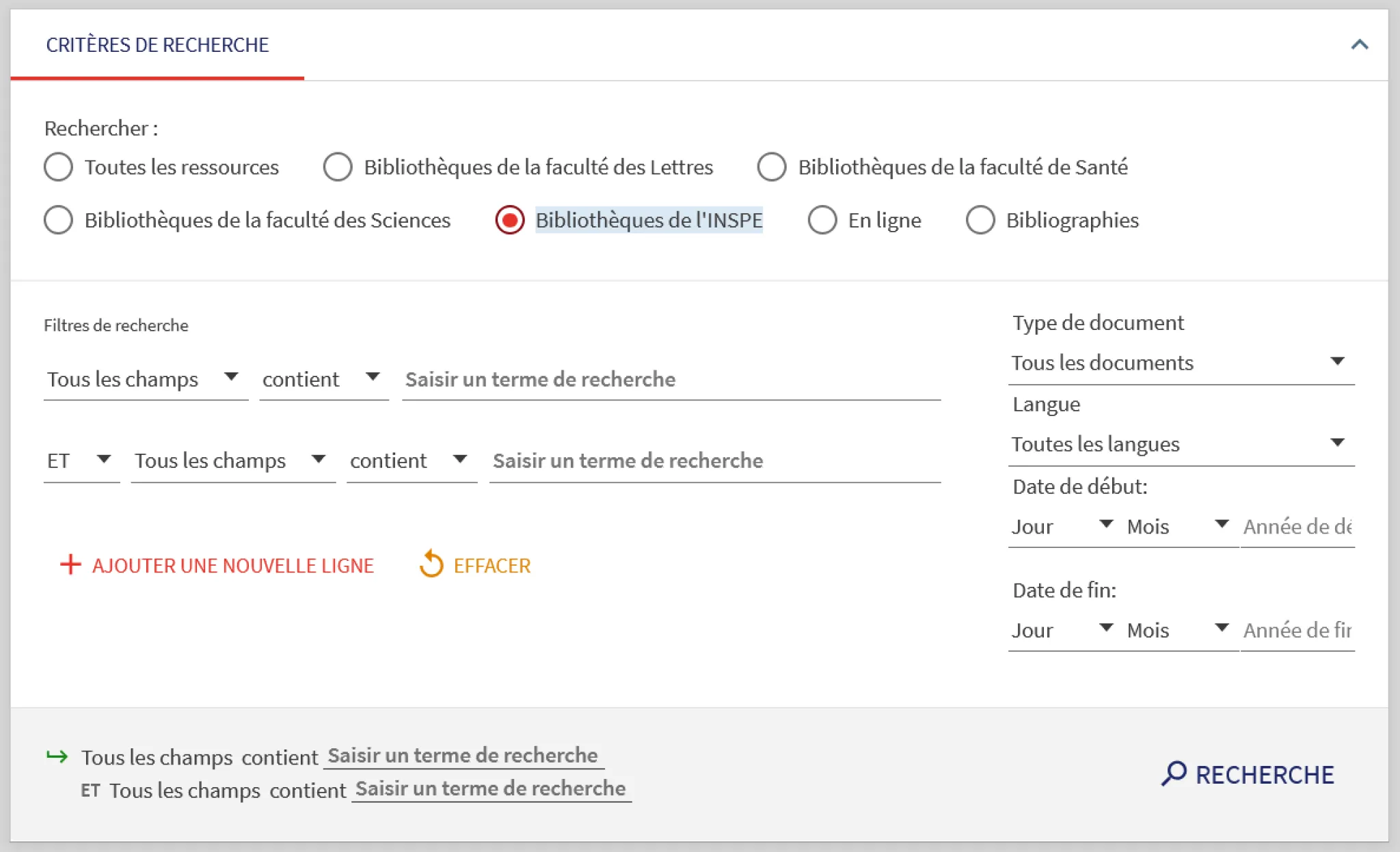1400x852 pixels.
Task: Open the ET boolean operator dropdown
Action: [x=81, y=461]
